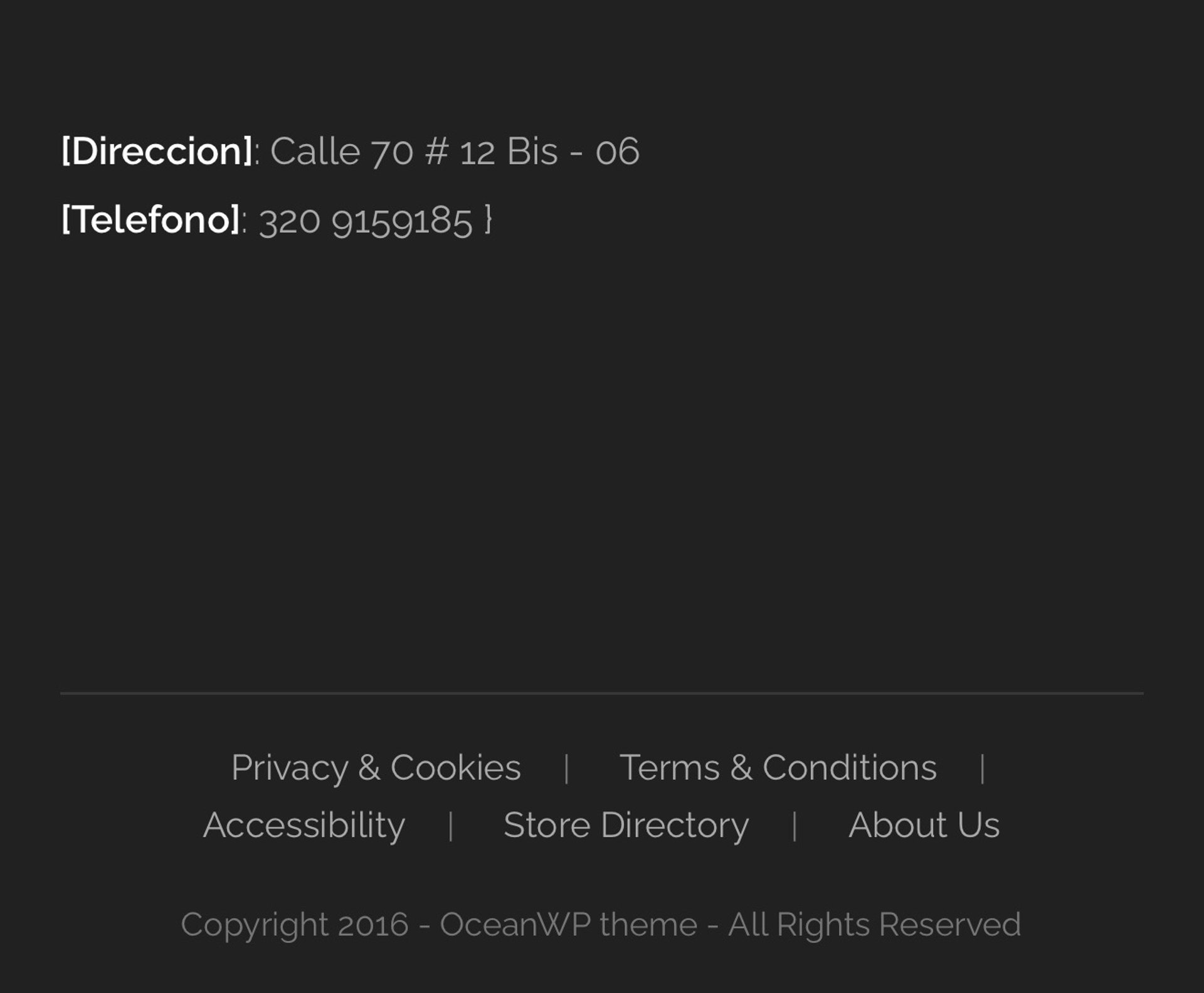Click the phone number 320 9159185
This screenshot has width=1204, height=993.
366,221
